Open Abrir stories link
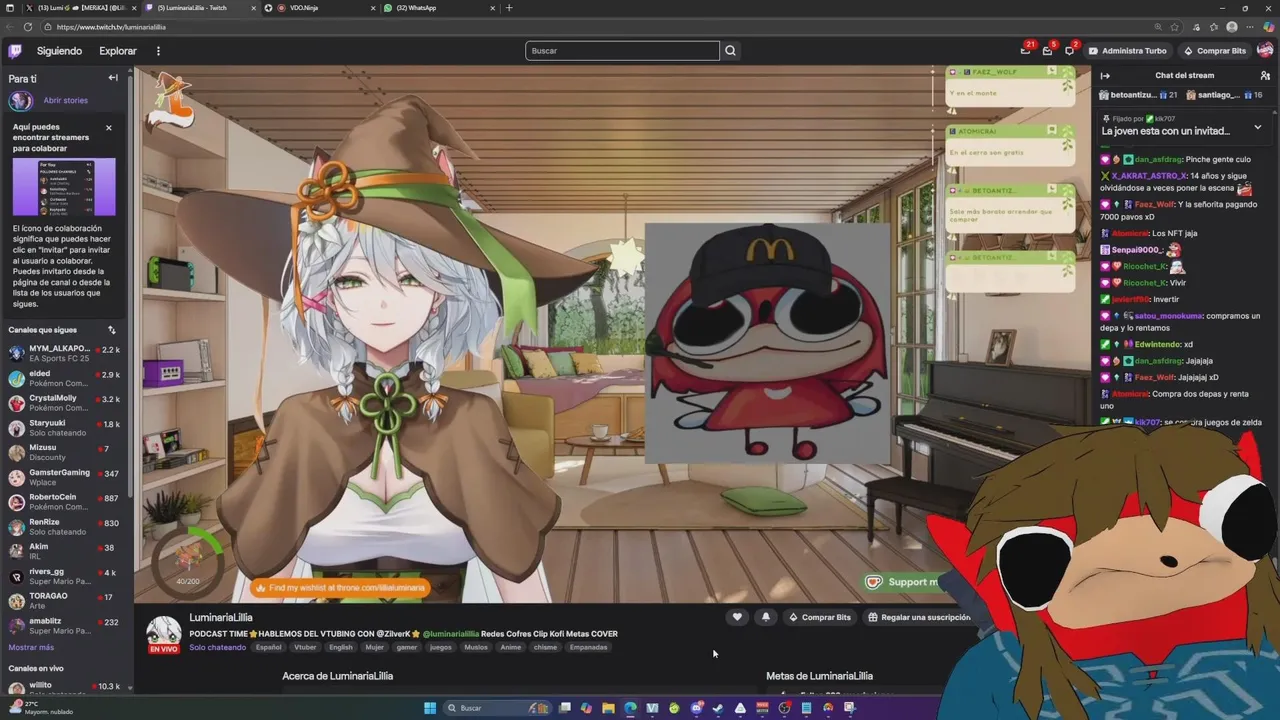 tap(65, 101)
